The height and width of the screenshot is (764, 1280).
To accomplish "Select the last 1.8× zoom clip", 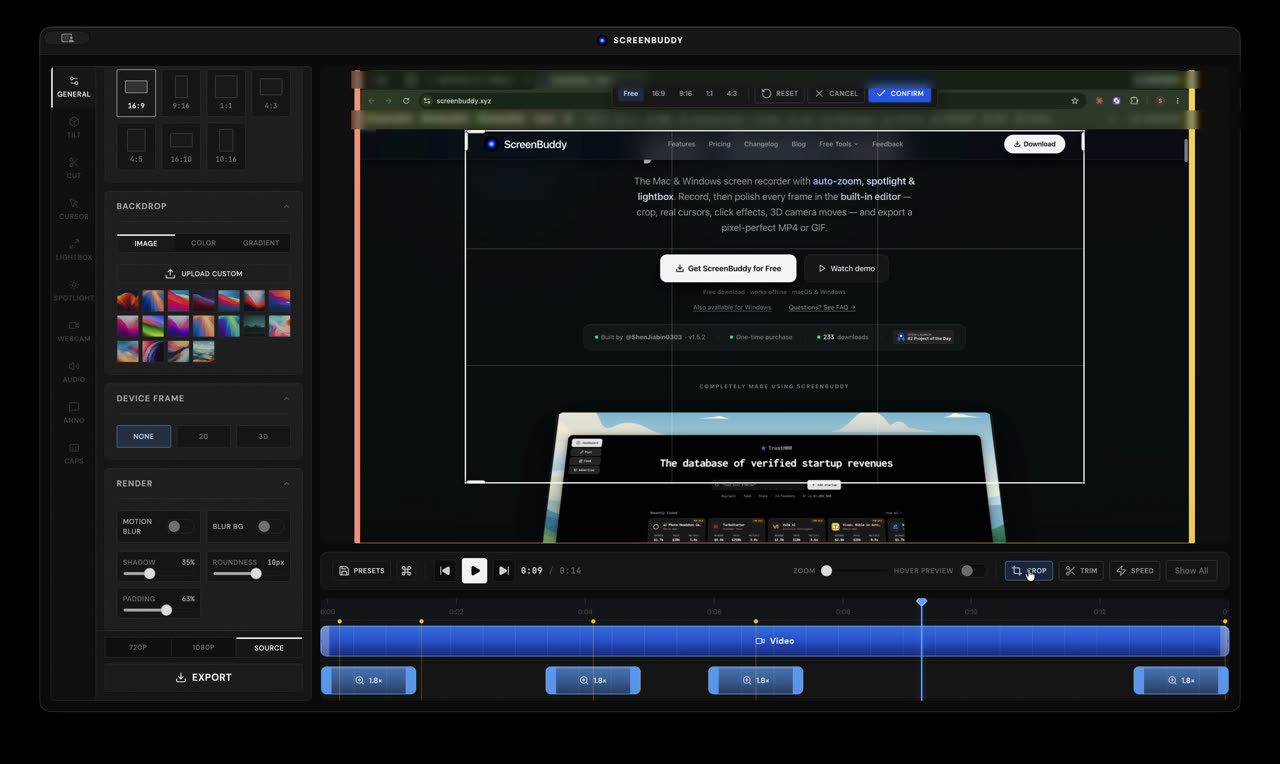I will pos(1181,681).
